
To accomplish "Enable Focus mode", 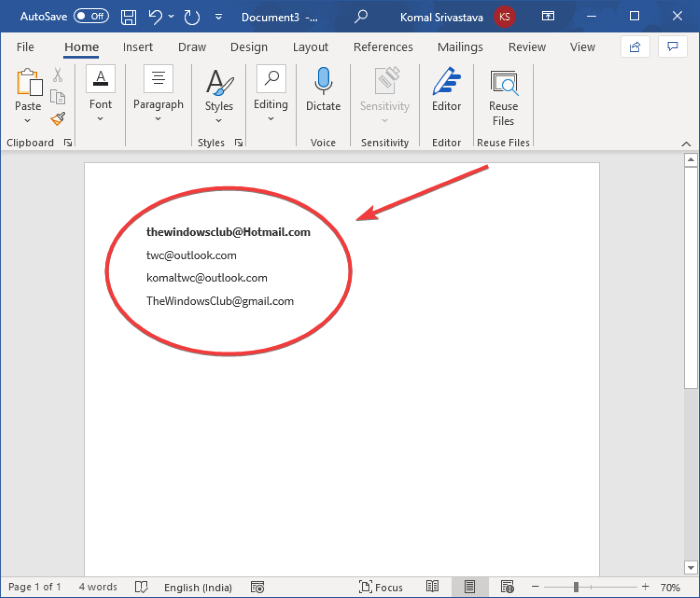I will (x=381, y=587).
